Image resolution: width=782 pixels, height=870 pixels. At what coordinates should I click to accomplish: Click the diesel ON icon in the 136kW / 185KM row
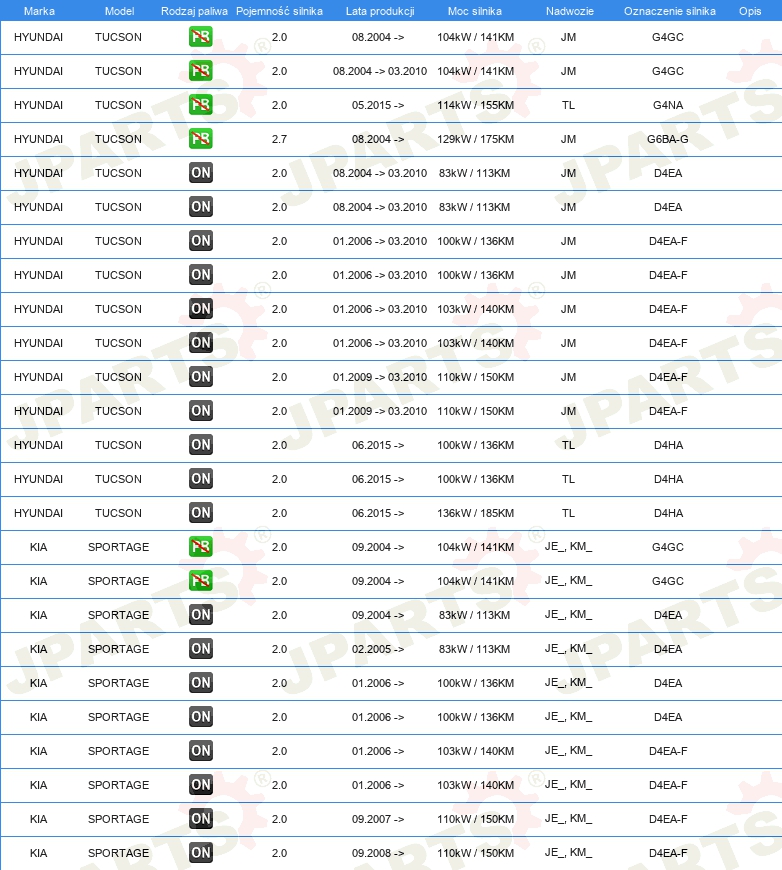click(x=200, y=513)
